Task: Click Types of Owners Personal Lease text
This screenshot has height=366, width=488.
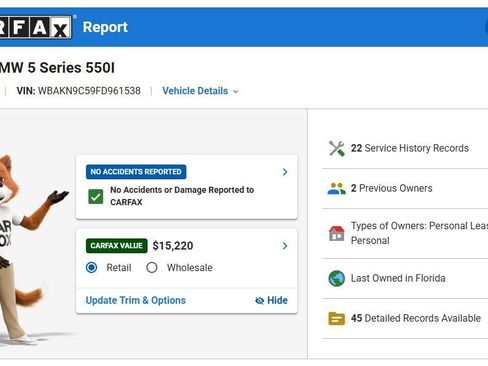Action: [419, 233]
